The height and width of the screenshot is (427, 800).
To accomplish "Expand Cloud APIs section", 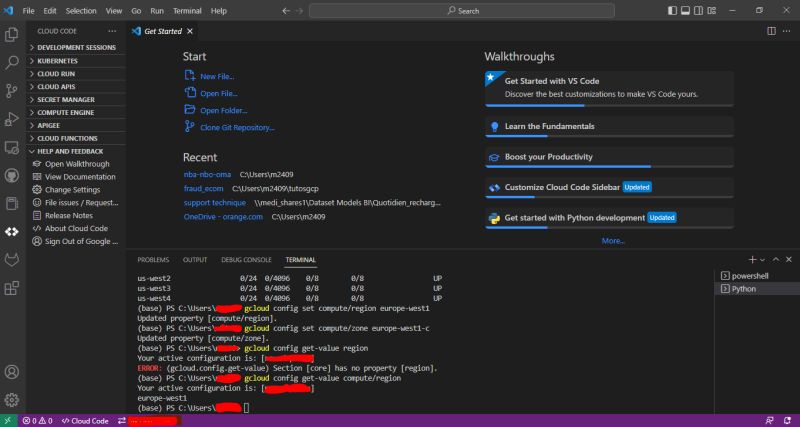I will 76,87.
